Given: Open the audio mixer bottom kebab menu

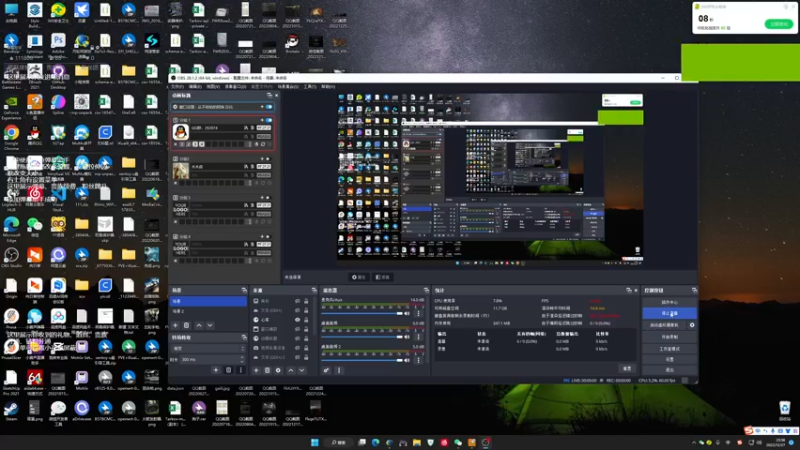Looking at the screenshot, I should coord(339,370).
